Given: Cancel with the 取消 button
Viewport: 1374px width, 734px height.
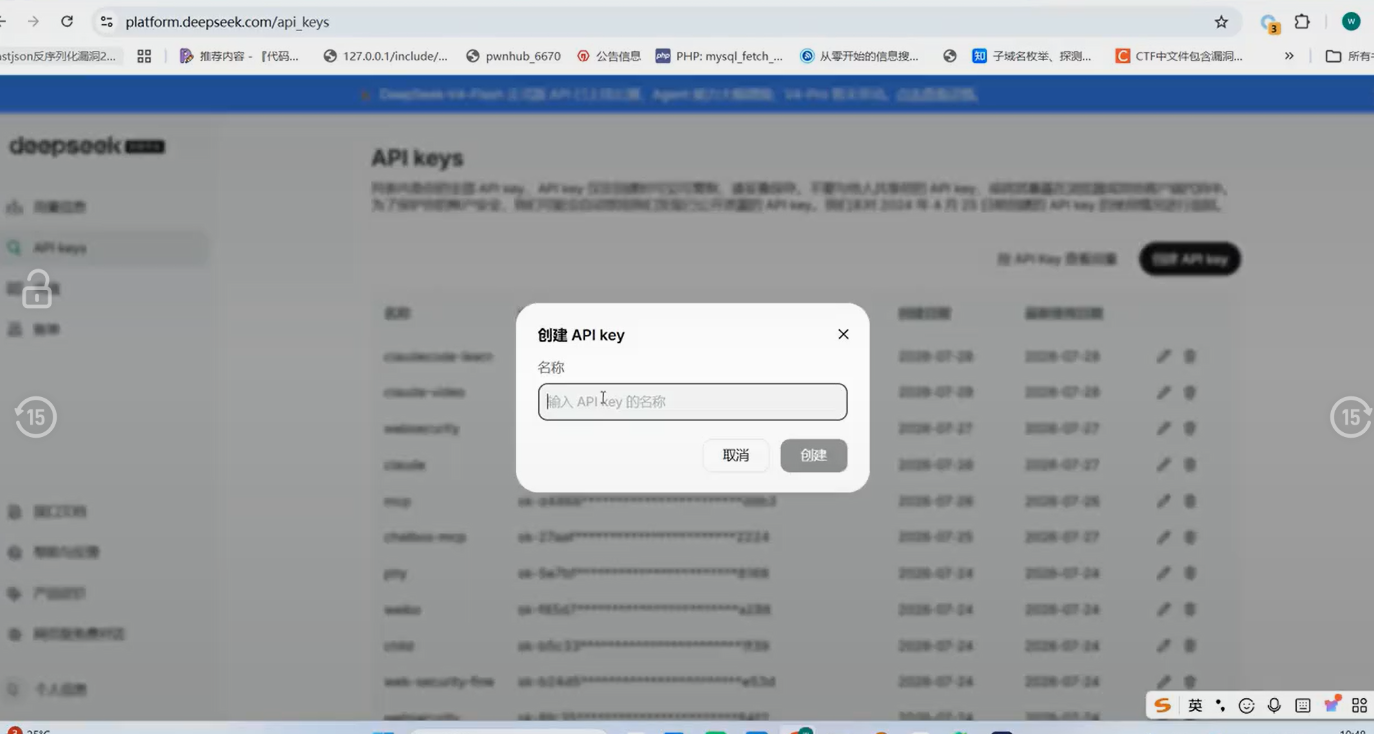Looking at the screenshot, I should point(736,456).
